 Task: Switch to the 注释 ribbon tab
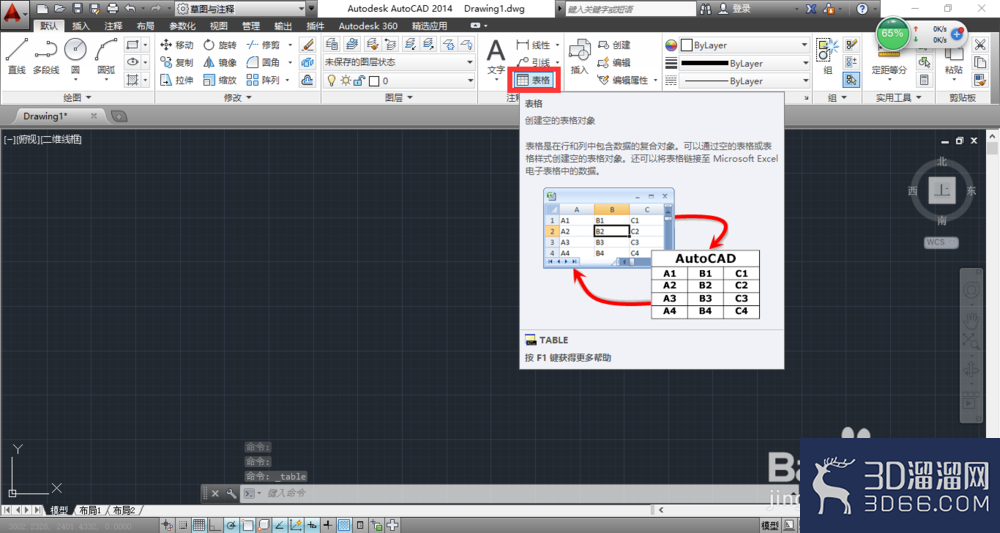tap(114, 26)
